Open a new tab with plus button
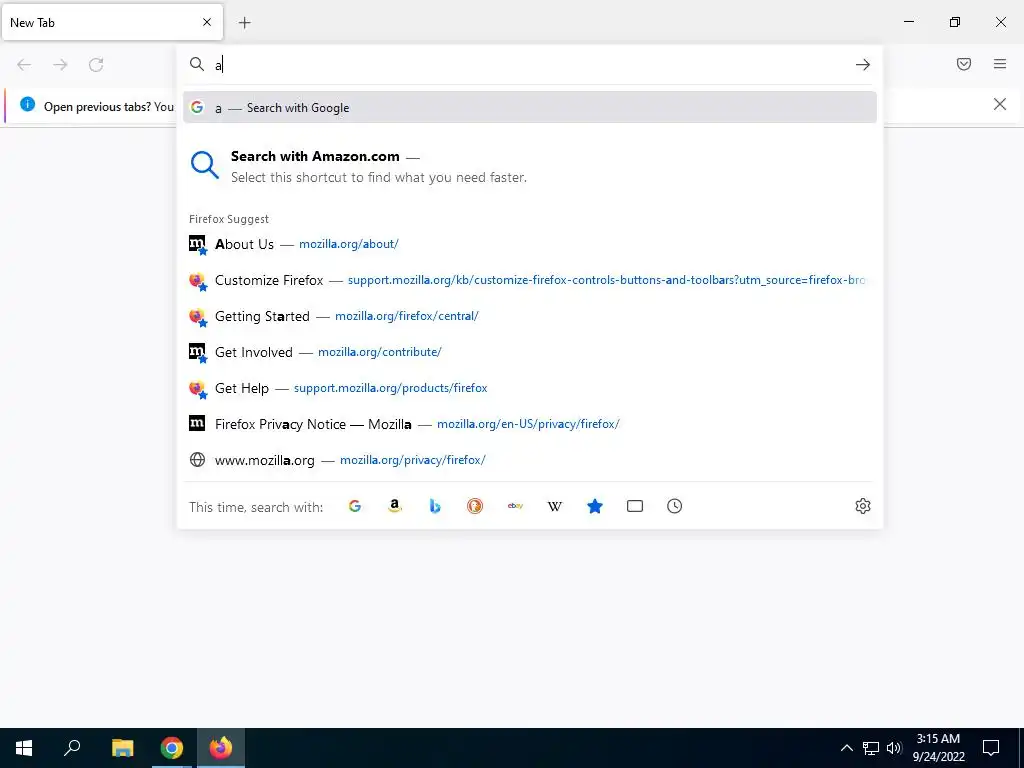1024x768 pixels. click(245, 23)
